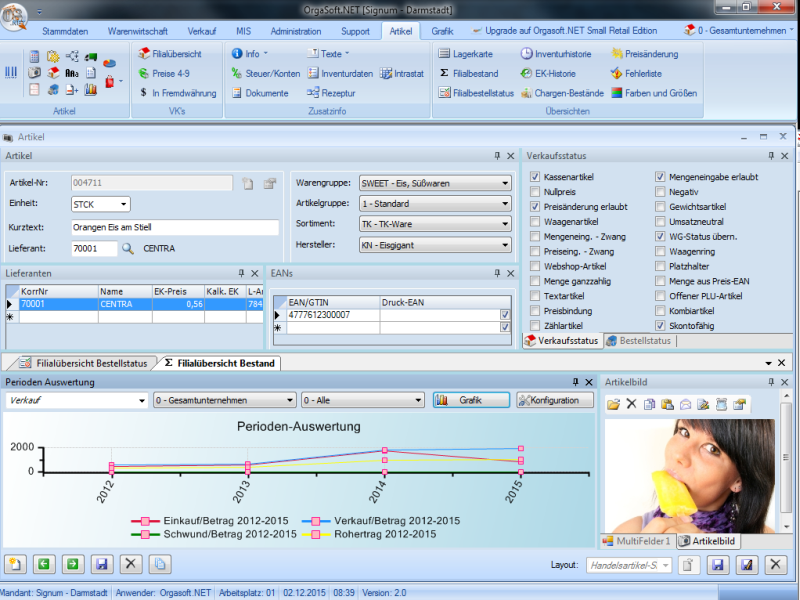This screenshot has height=600, width=800.
Task: Open the Warengruppe dropdown
Action: coord(505,183)
